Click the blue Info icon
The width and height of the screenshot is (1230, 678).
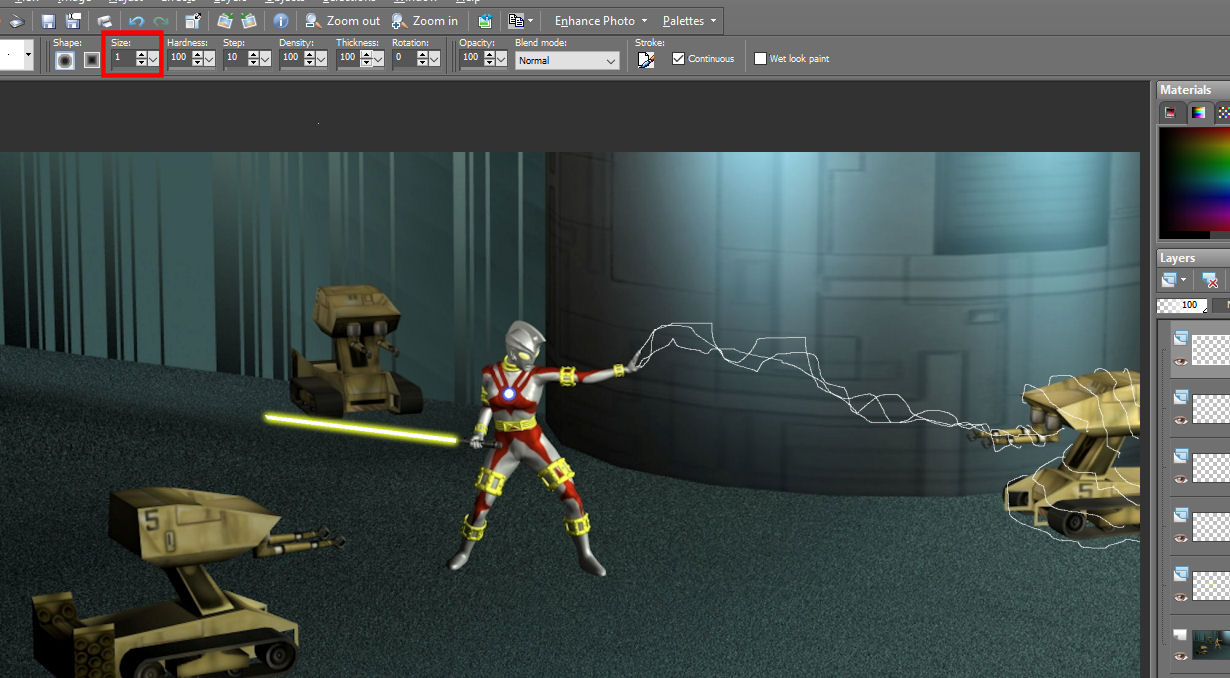tap(281, 20)
